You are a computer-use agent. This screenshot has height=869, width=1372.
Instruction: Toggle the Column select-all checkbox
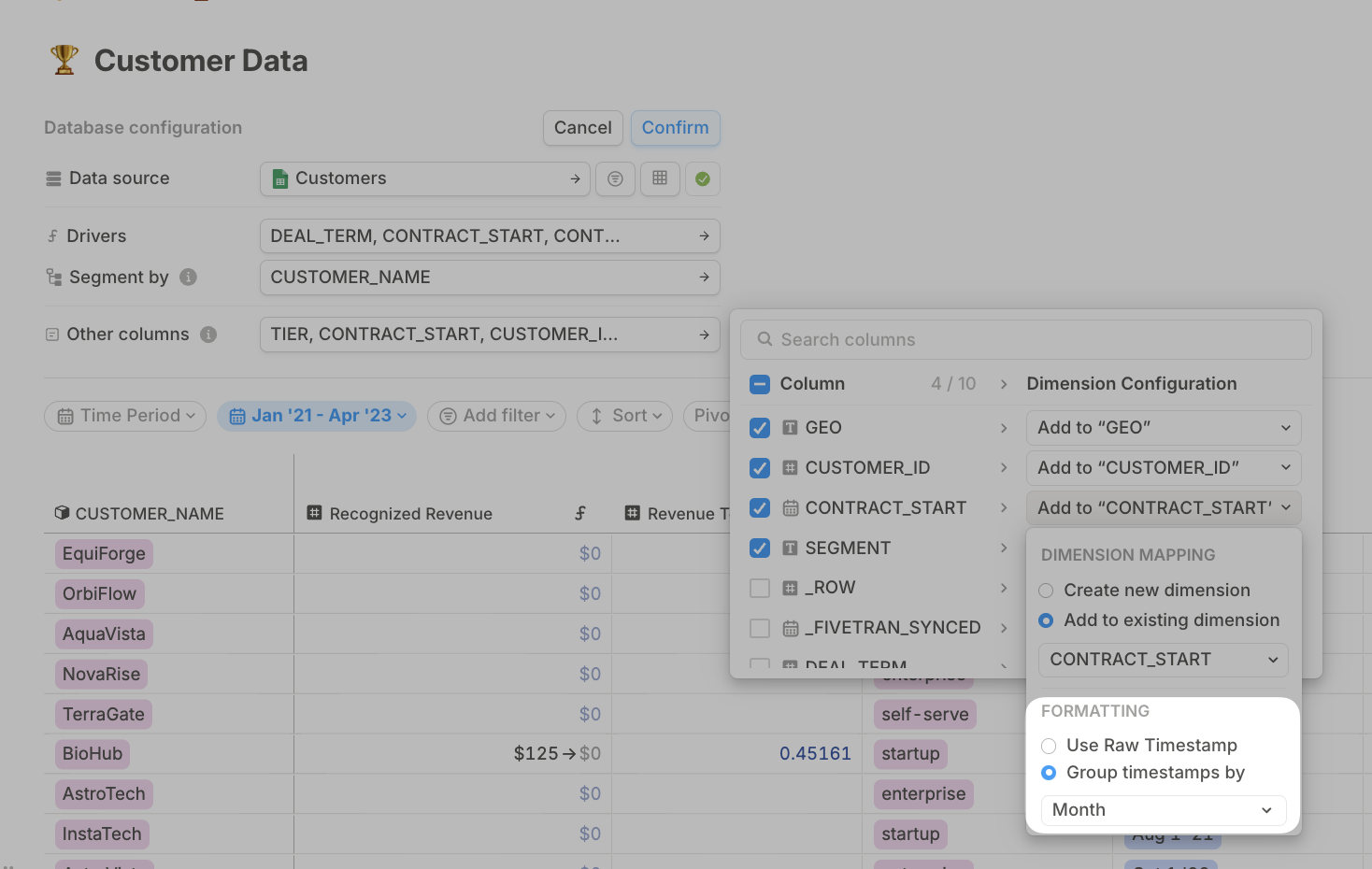coord(760,384)
